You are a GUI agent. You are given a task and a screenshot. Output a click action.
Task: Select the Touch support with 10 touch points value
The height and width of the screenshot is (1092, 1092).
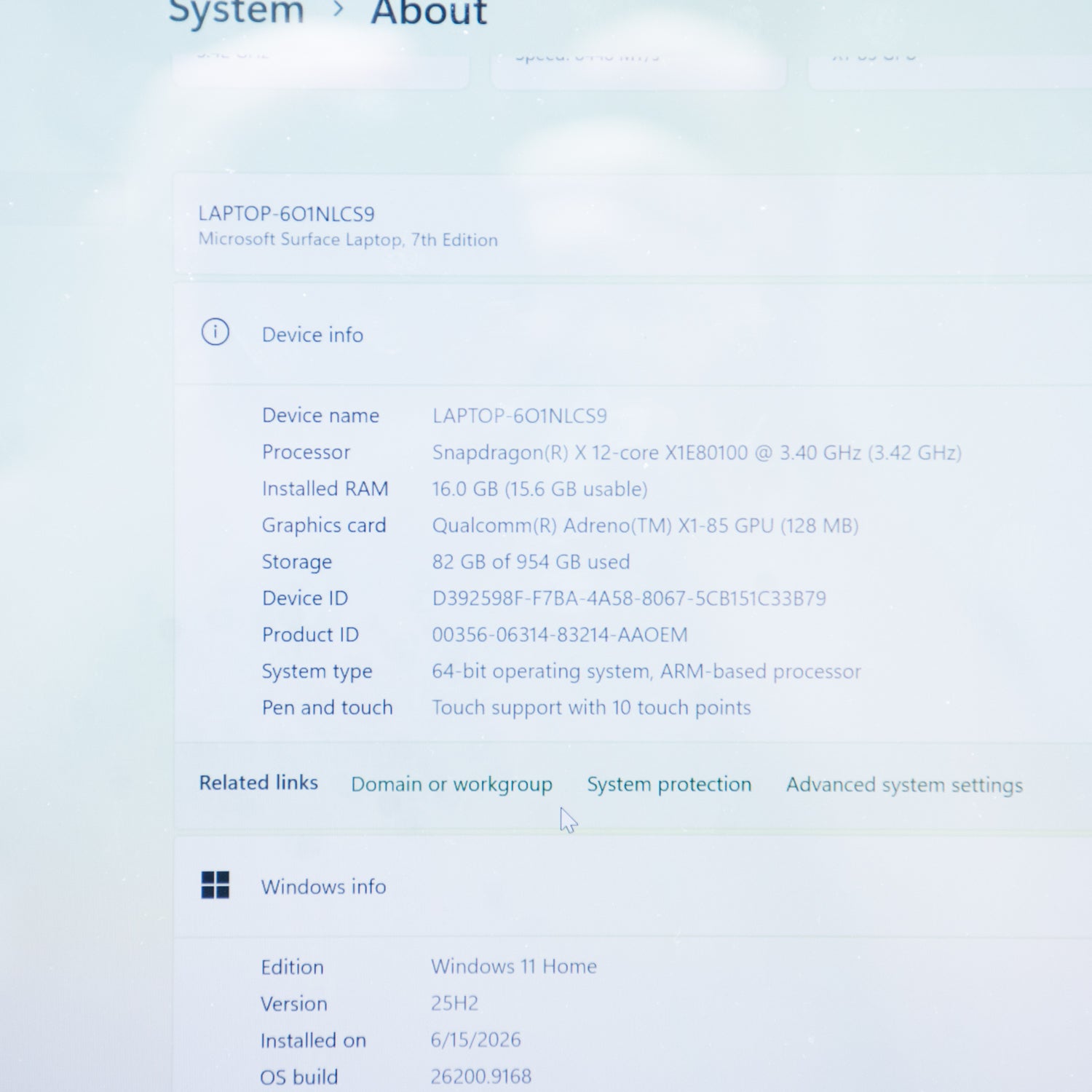coord(591,708)
